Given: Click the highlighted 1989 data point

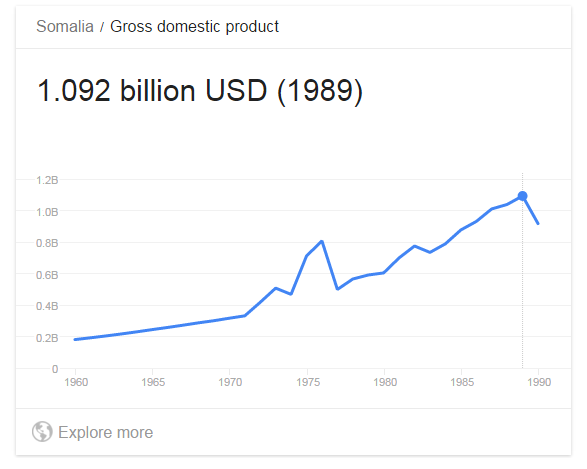Looking at the screenshot, I should (523, 196).
